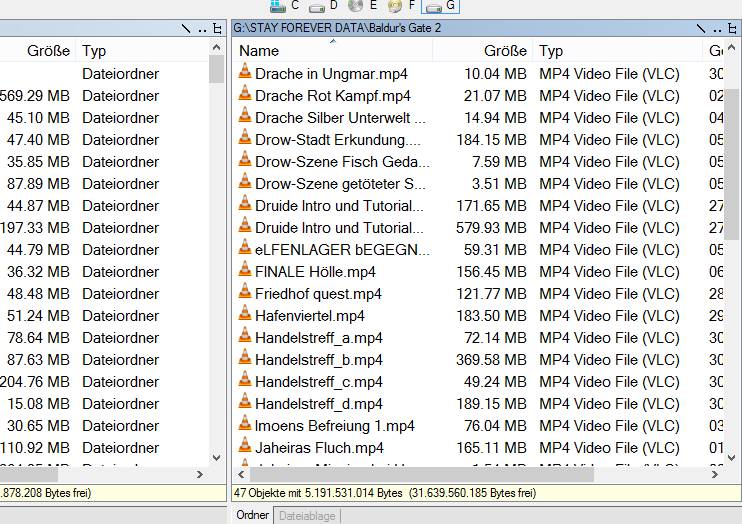Select file Drow-Szene getöteter S...

[340, 184]
